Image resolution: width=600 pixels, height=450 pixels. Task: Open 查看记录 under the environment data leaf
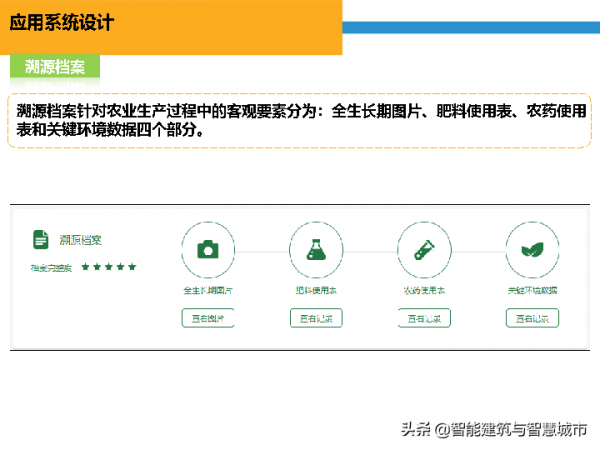pyautogui.click(x=532, y=318)
